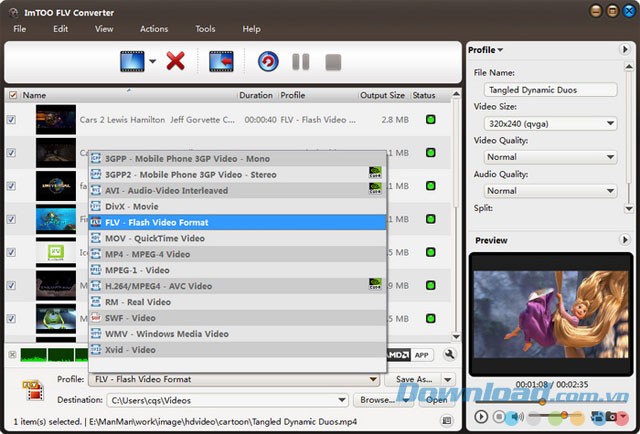Image resolution: width=640 pixels, height=434 pixels.
Task: Click the Browse... button
Action: (x=377, y=400)
